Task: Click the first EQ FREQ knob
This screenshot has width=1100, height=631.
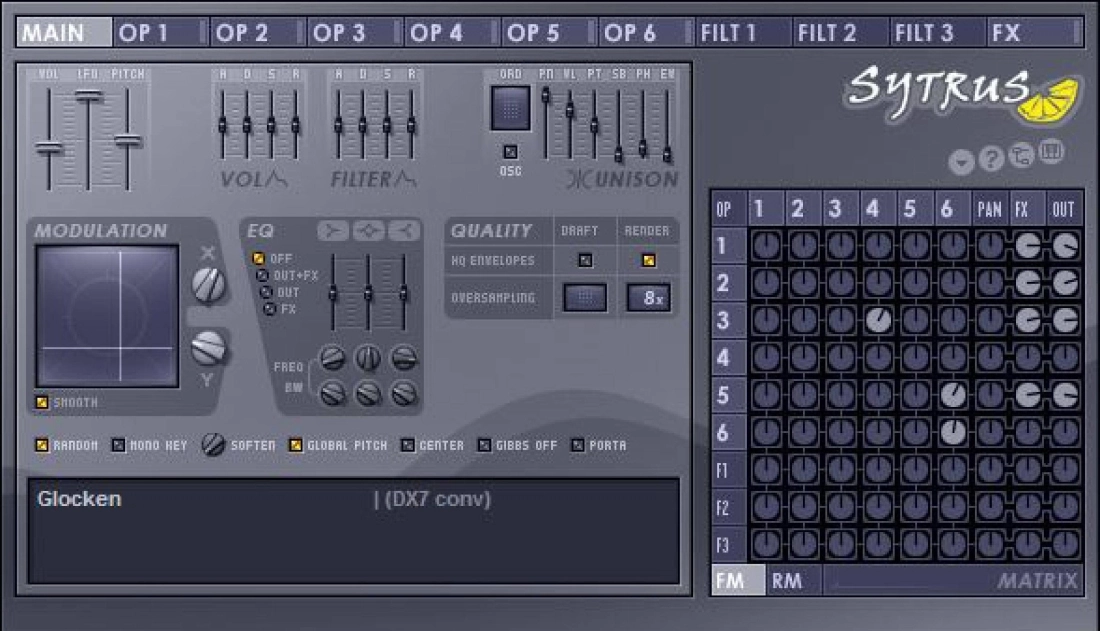Action: click(x=333, y=359)
